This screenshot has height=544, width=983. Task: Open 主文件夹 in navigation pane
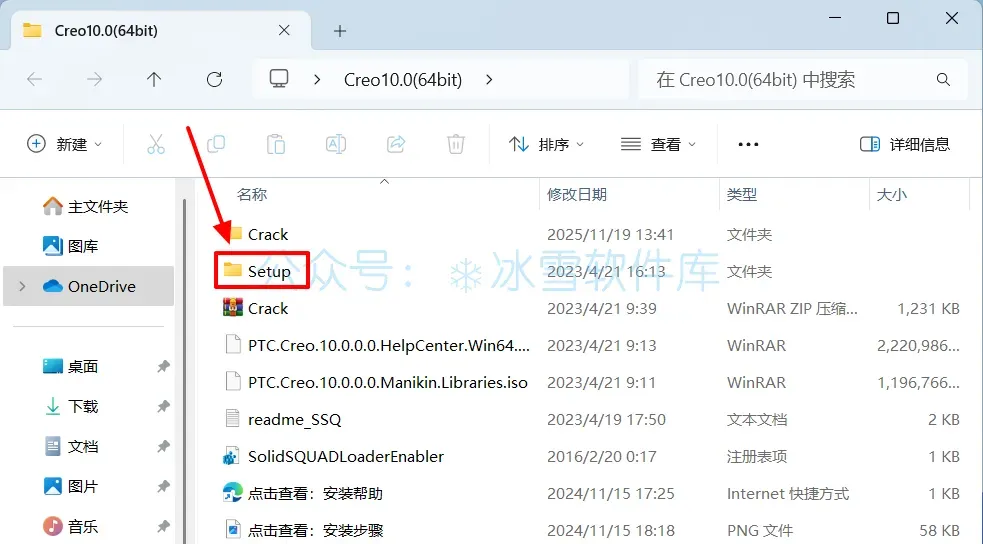[x=85, y=206]
